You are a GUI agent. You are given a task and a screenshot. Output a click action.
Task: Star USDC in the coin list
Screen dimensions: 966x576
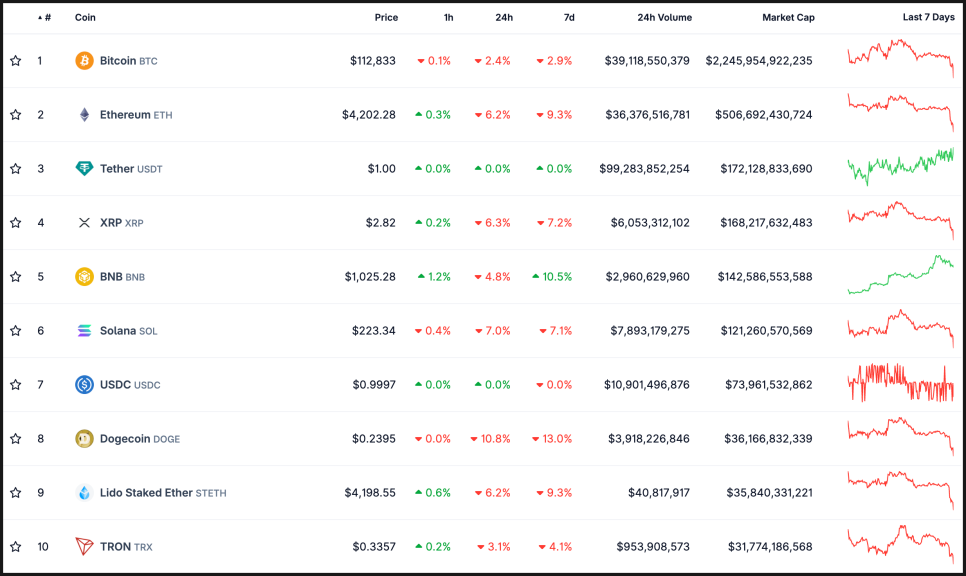[x=15, y=384]
